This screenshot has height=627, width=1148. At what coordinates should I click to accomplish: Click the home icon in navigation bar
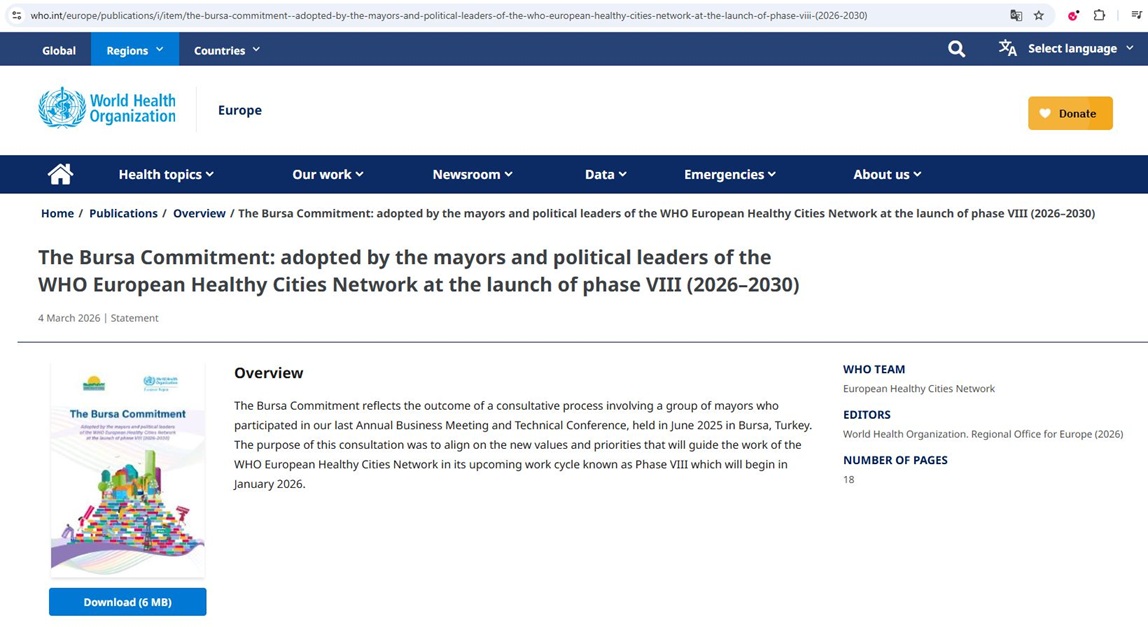pos(60,174)
